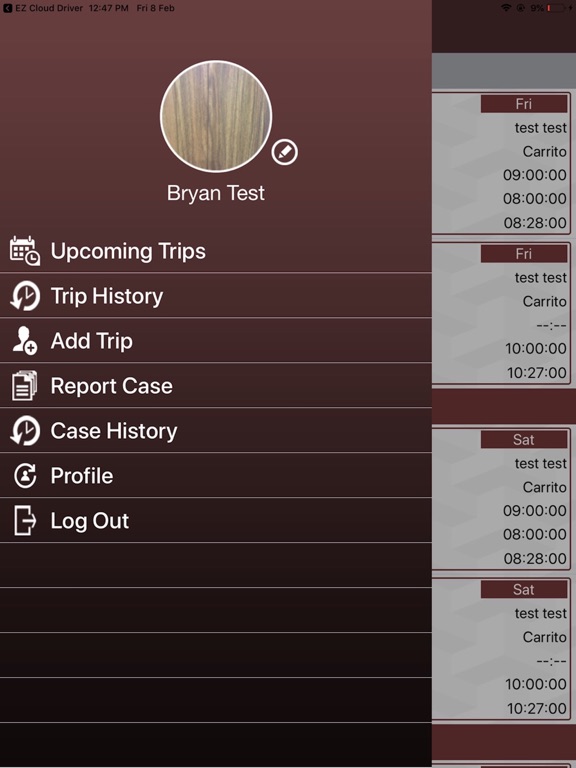
Task: Tap the Wi-Fi status icon
Action: (506, 8)
